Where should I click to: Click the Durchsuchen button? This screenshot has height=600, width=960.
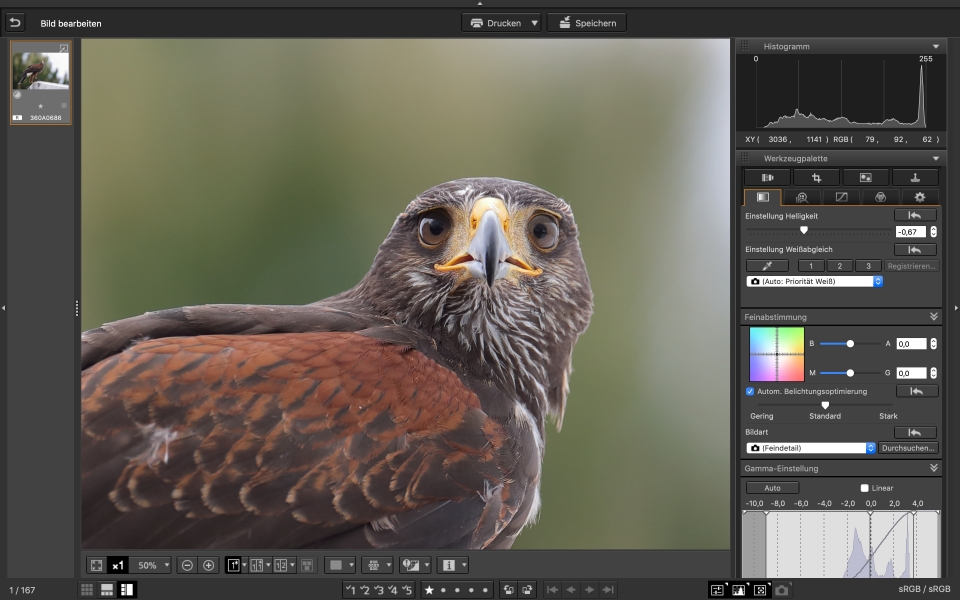909,448
